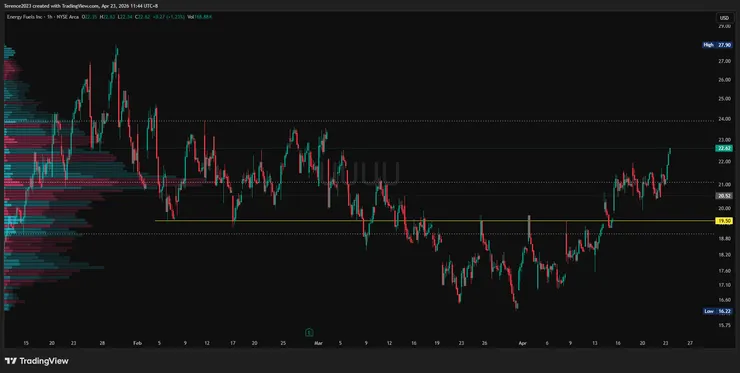
Task: Click the 17.60 price scale label
Action: [x=724, y=271]
